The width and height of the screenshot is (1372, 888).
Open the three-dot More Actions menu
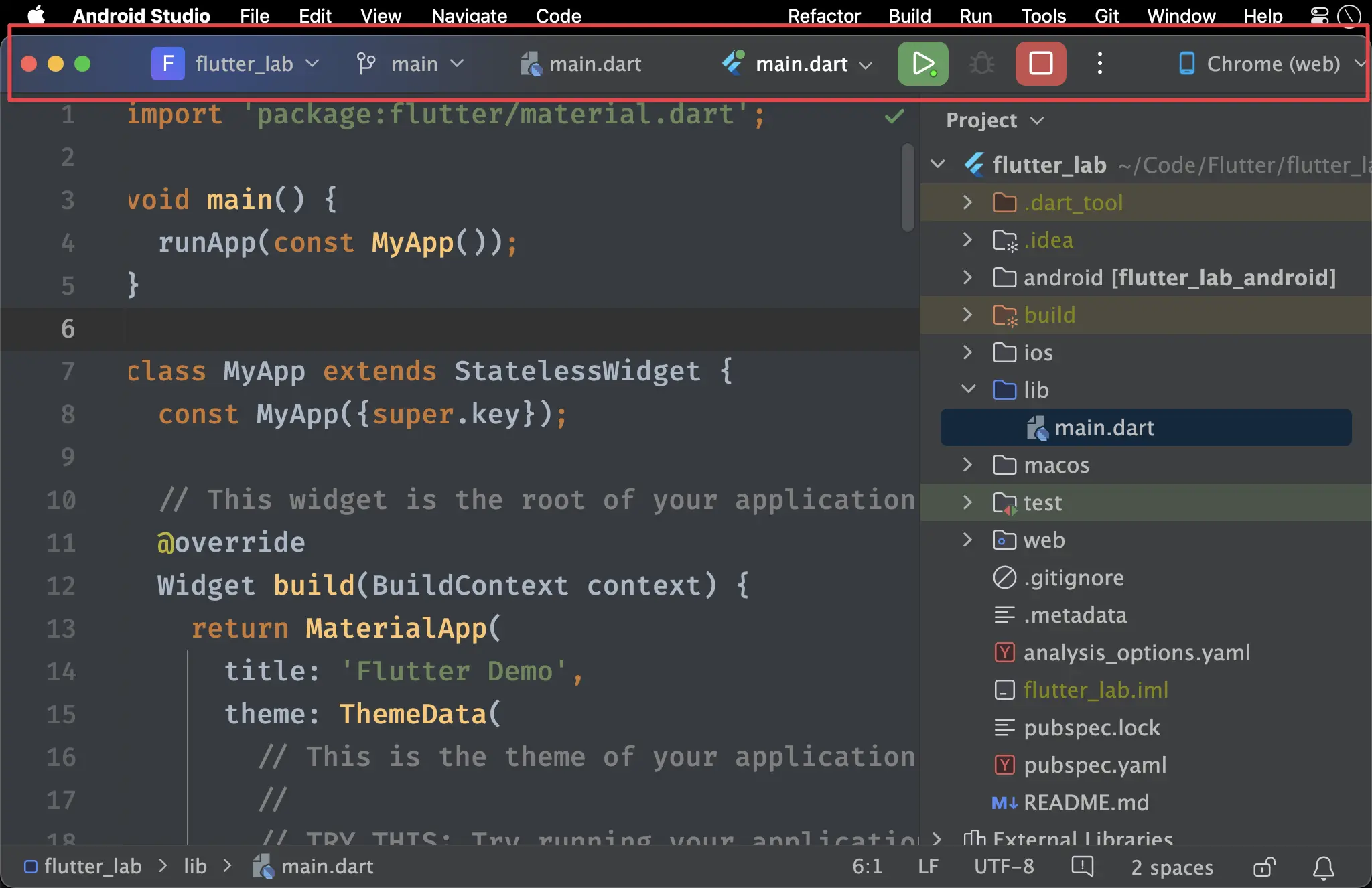1099,64
